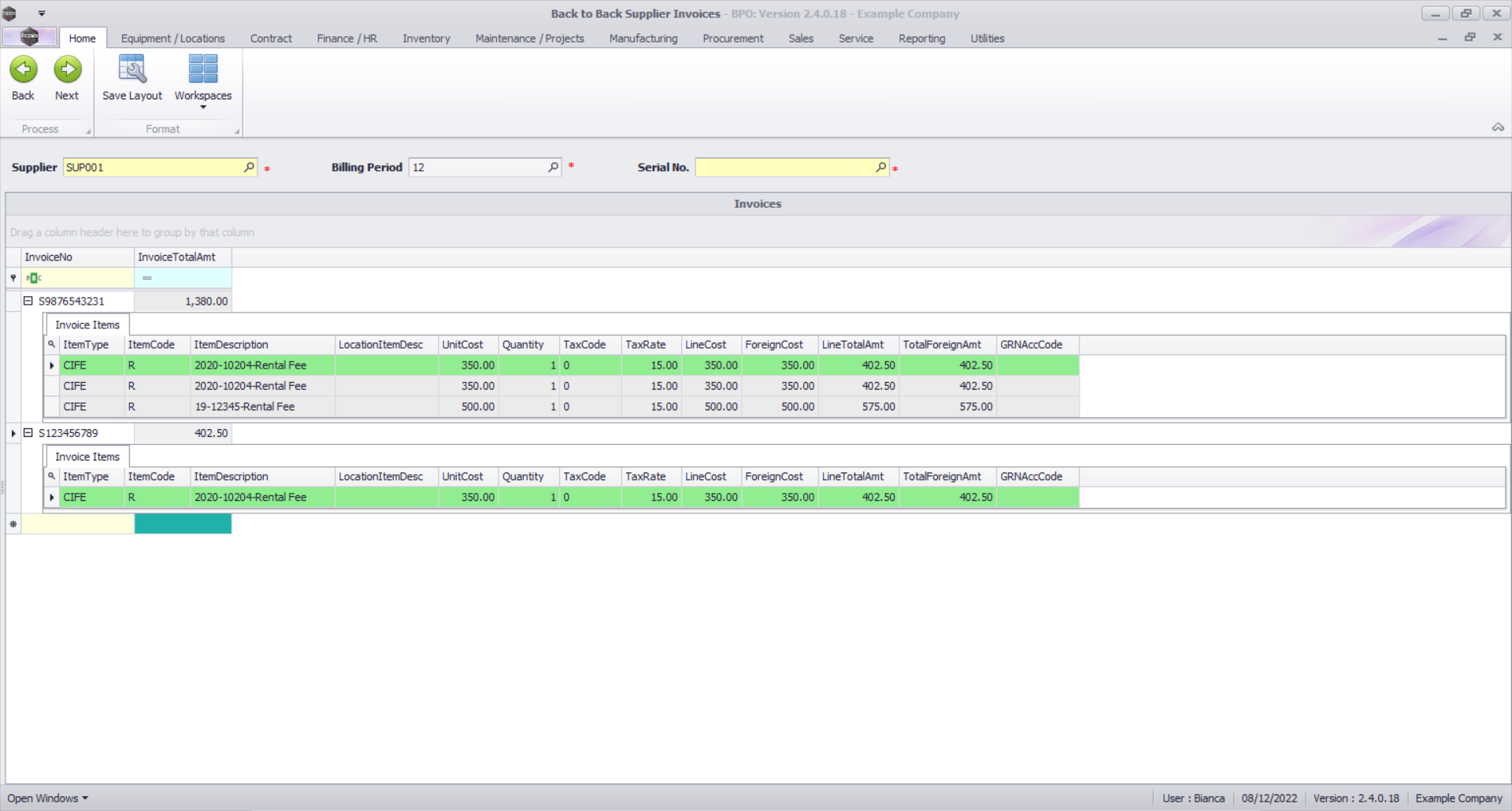
Task: Click the InvoiceNo filter condition icon
Action: [33, 277]
